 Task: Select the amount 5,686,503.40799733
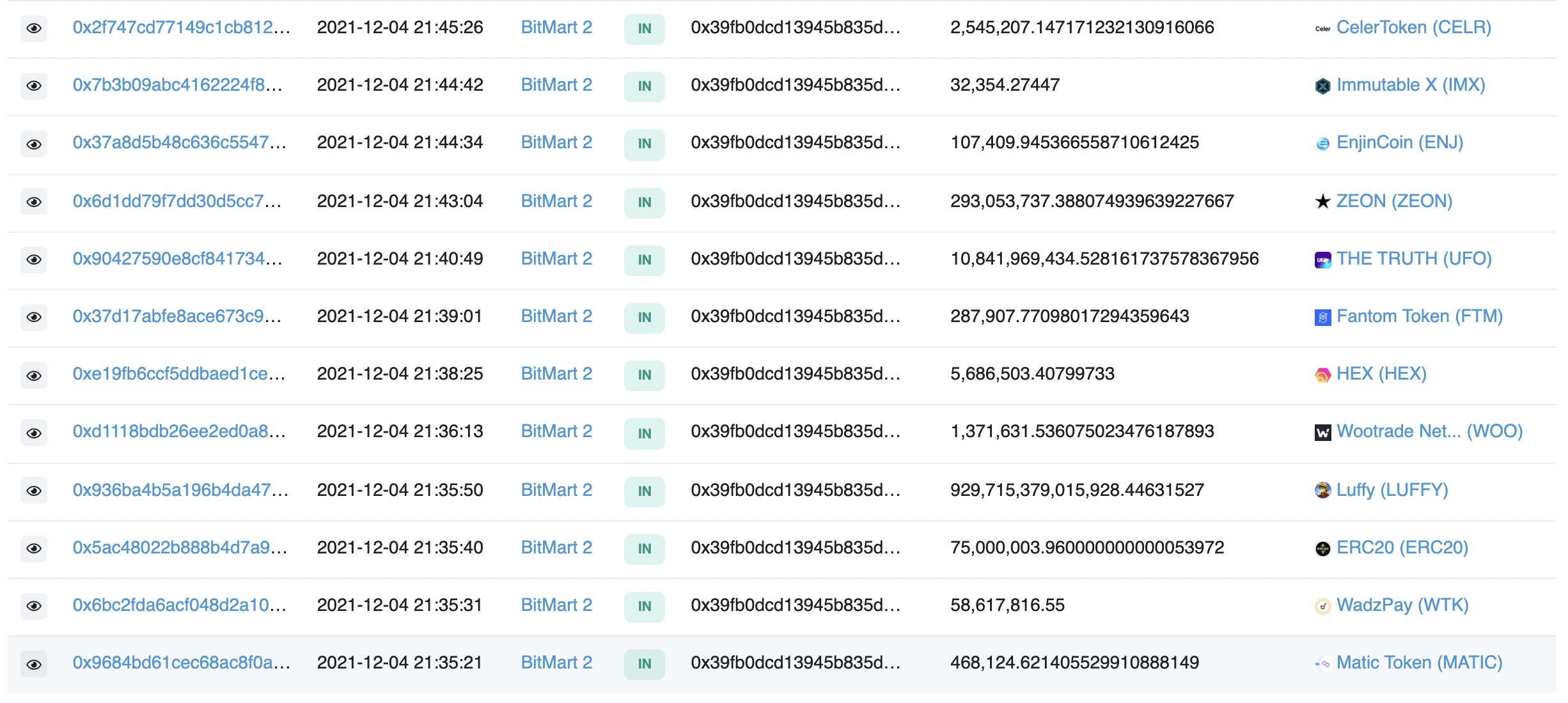tap(1032, 374)
